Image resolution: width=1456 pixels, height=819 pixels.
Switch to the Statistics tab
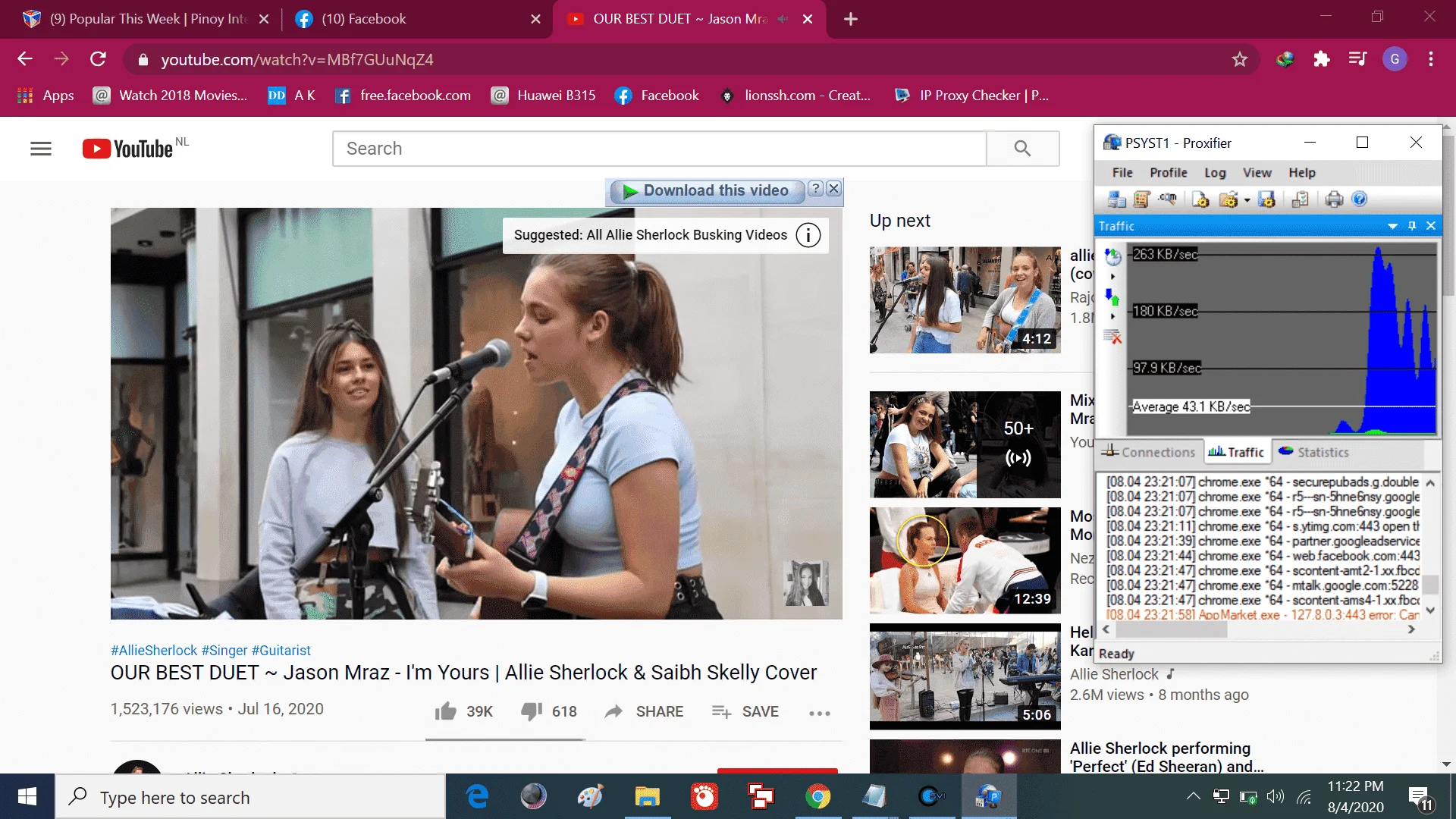coord(1314,452)
